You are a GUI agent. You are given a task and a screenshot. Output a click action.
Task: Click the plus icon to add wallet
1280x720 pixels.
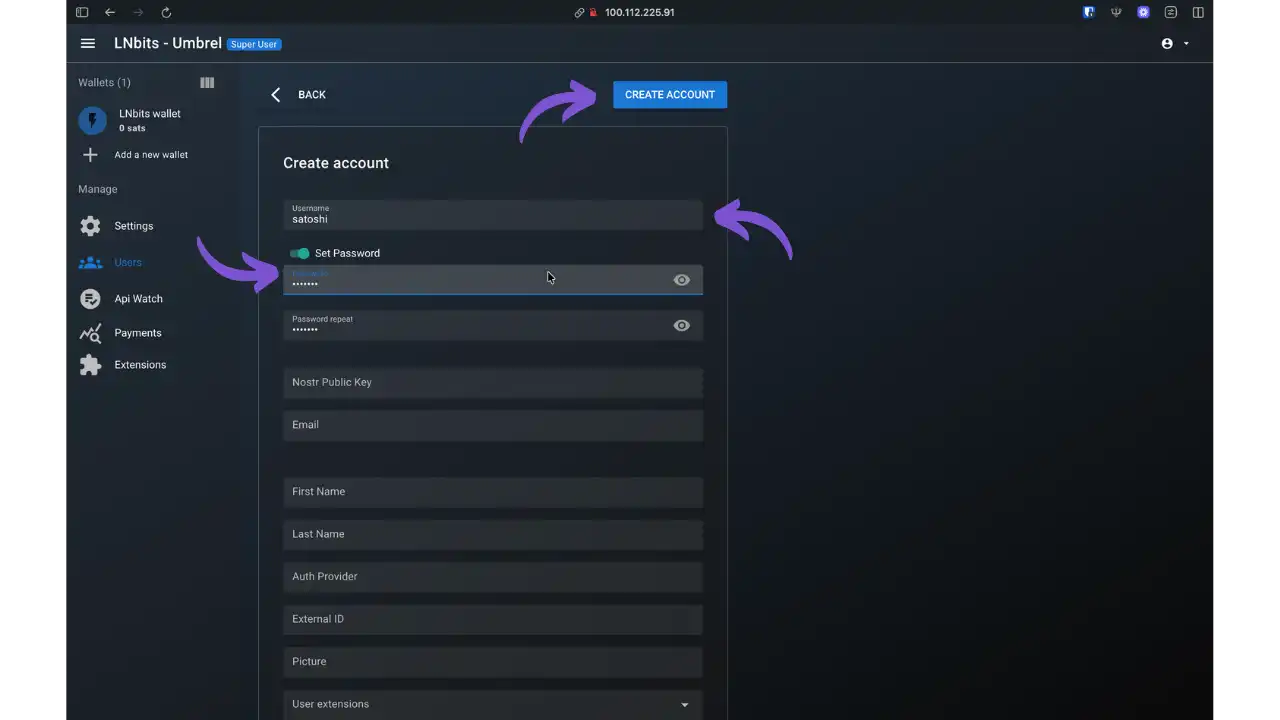pyautogui.click(x=90, y=155)
